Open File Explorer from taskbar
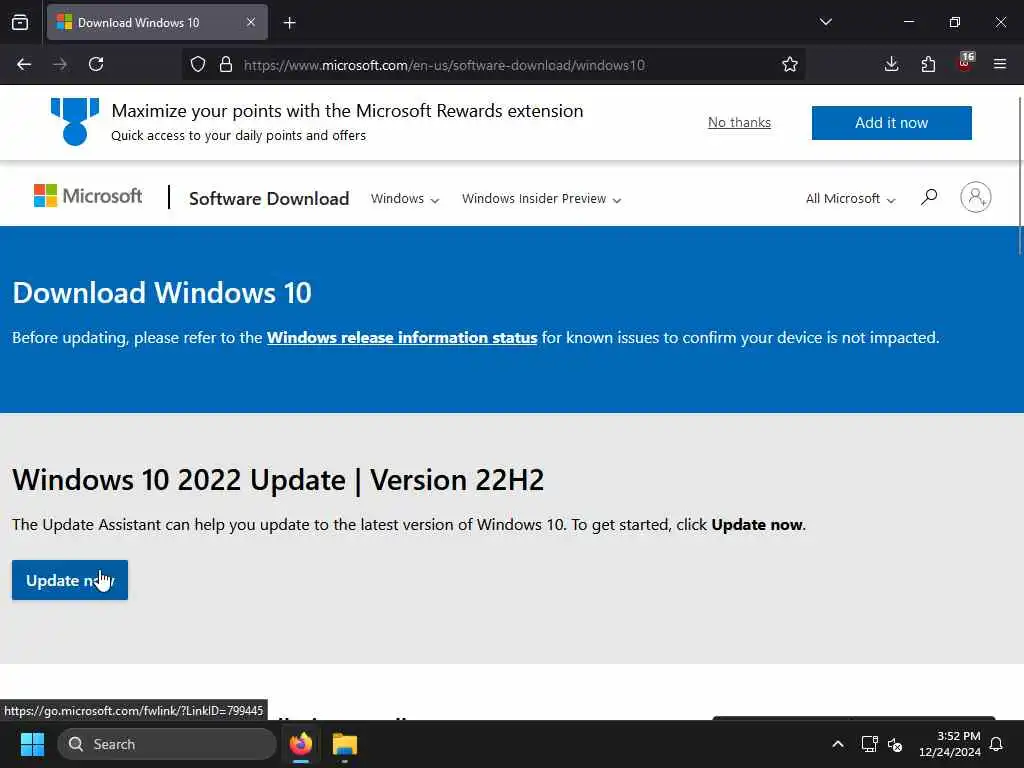The image size is (1024, 768). (345, 744)
